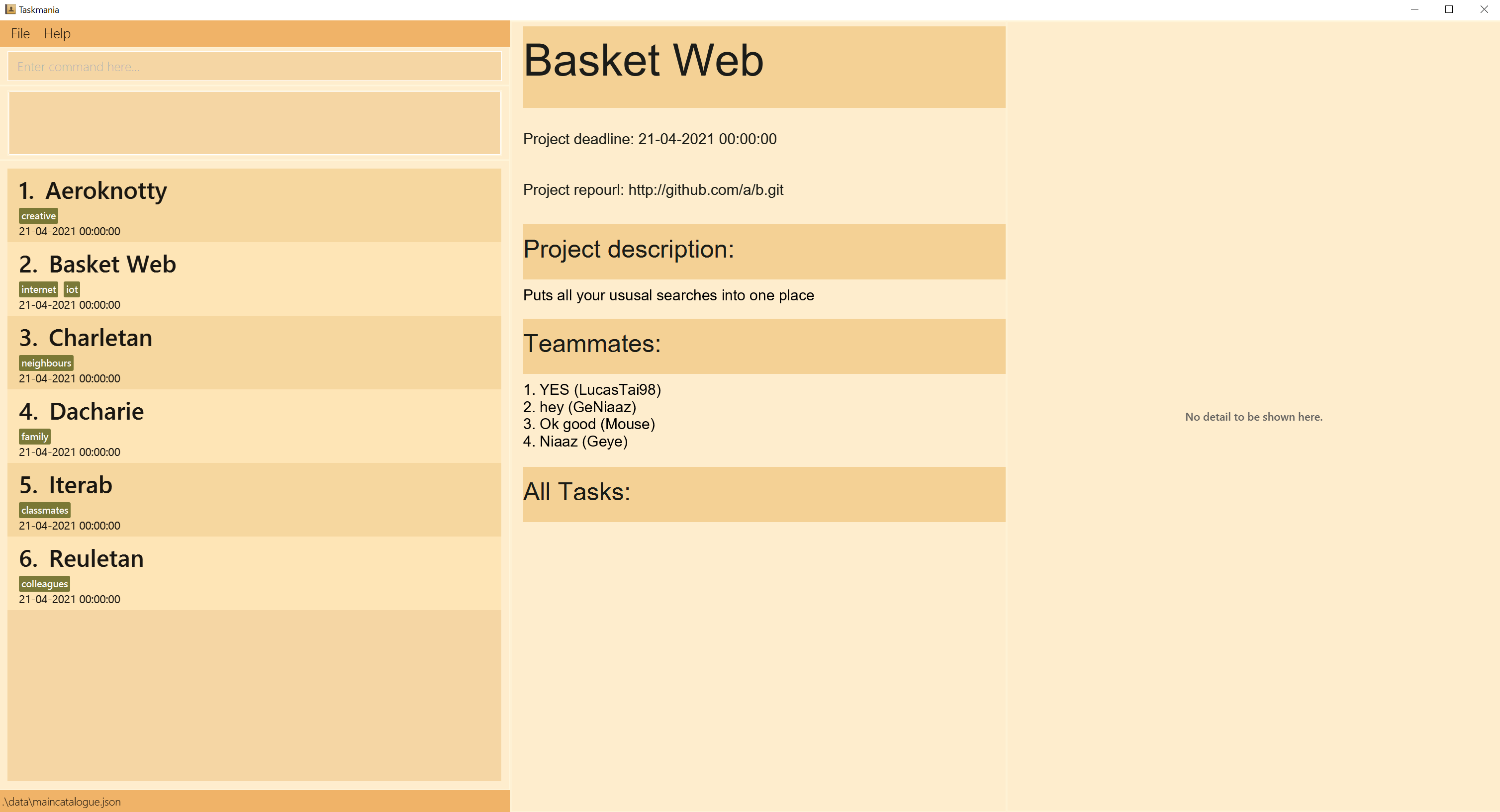Click the iot tag
Image resolution: width=1500 pixels, height=812 pixels.
(x=72, y=289)
